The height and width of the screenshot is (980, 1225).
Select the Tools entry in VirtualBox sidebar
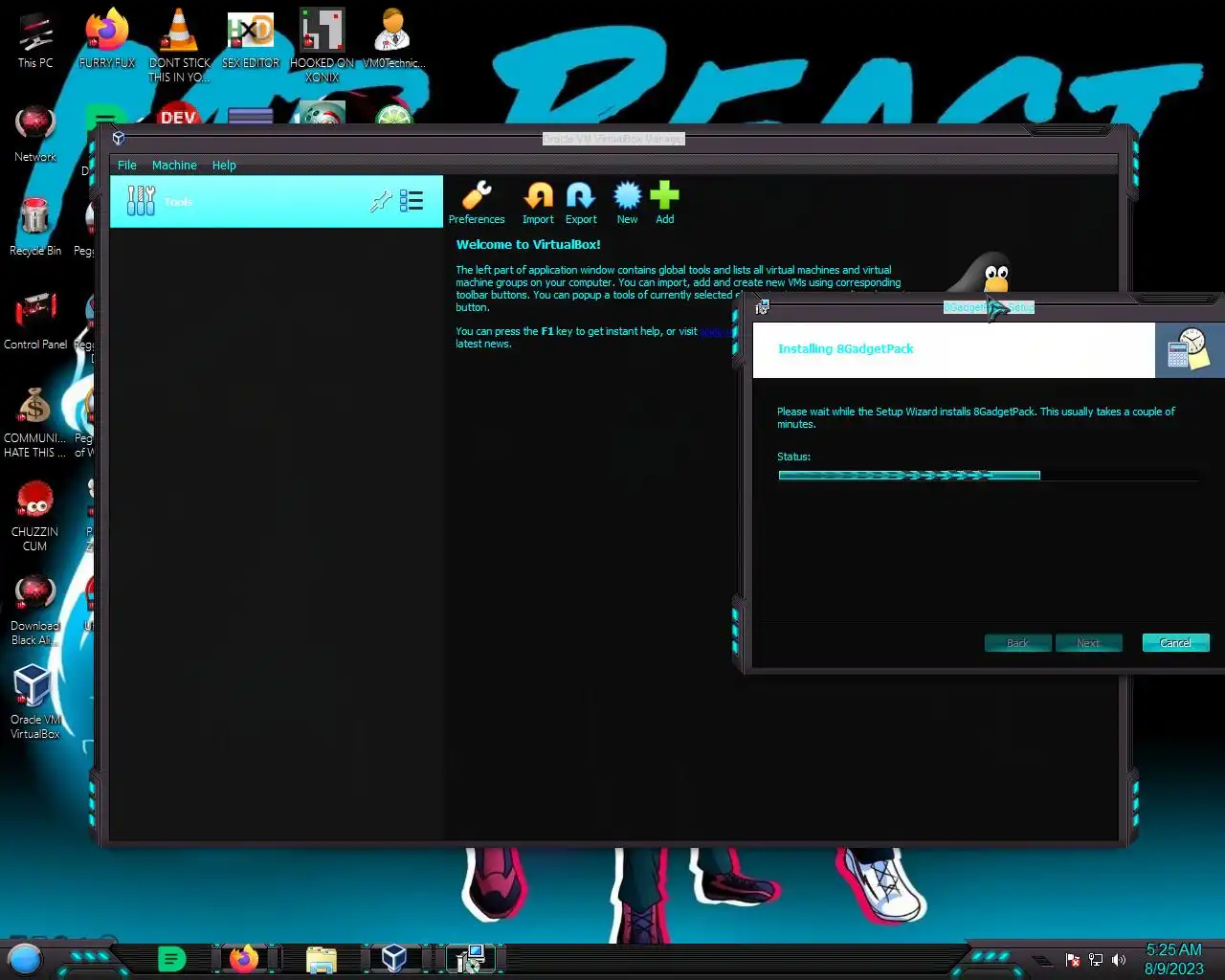click(277, 201)
